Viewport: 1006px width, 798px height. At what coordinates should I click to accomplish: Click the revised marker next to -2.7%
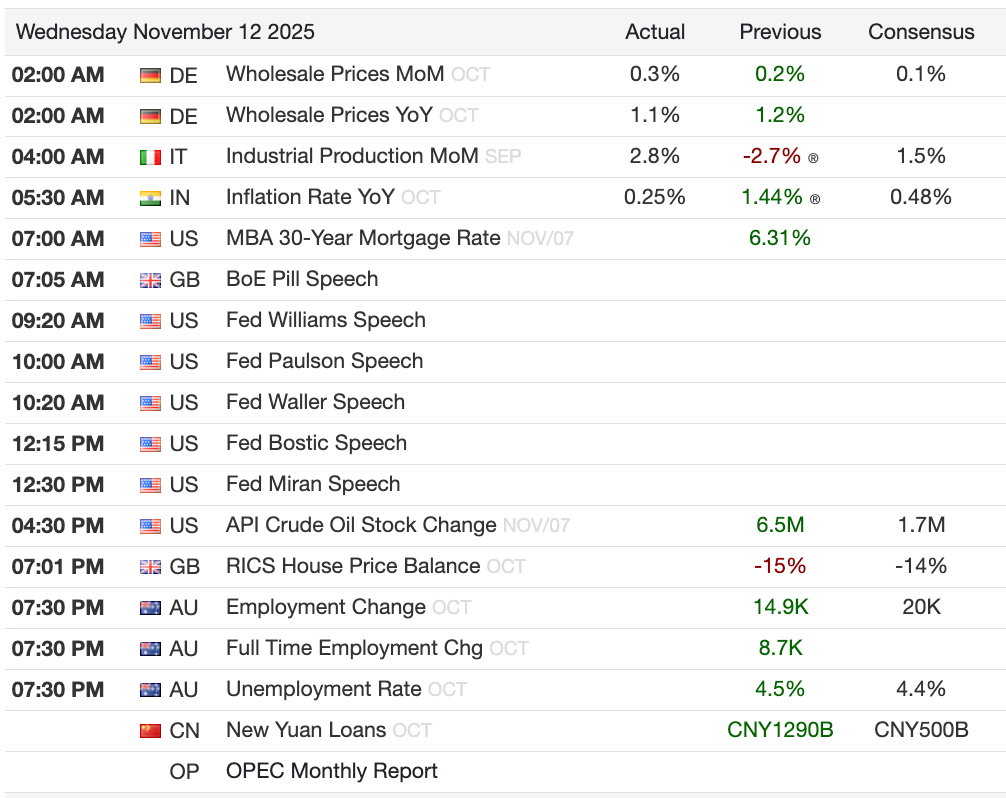pyautogui.click(x=813, y=158)
